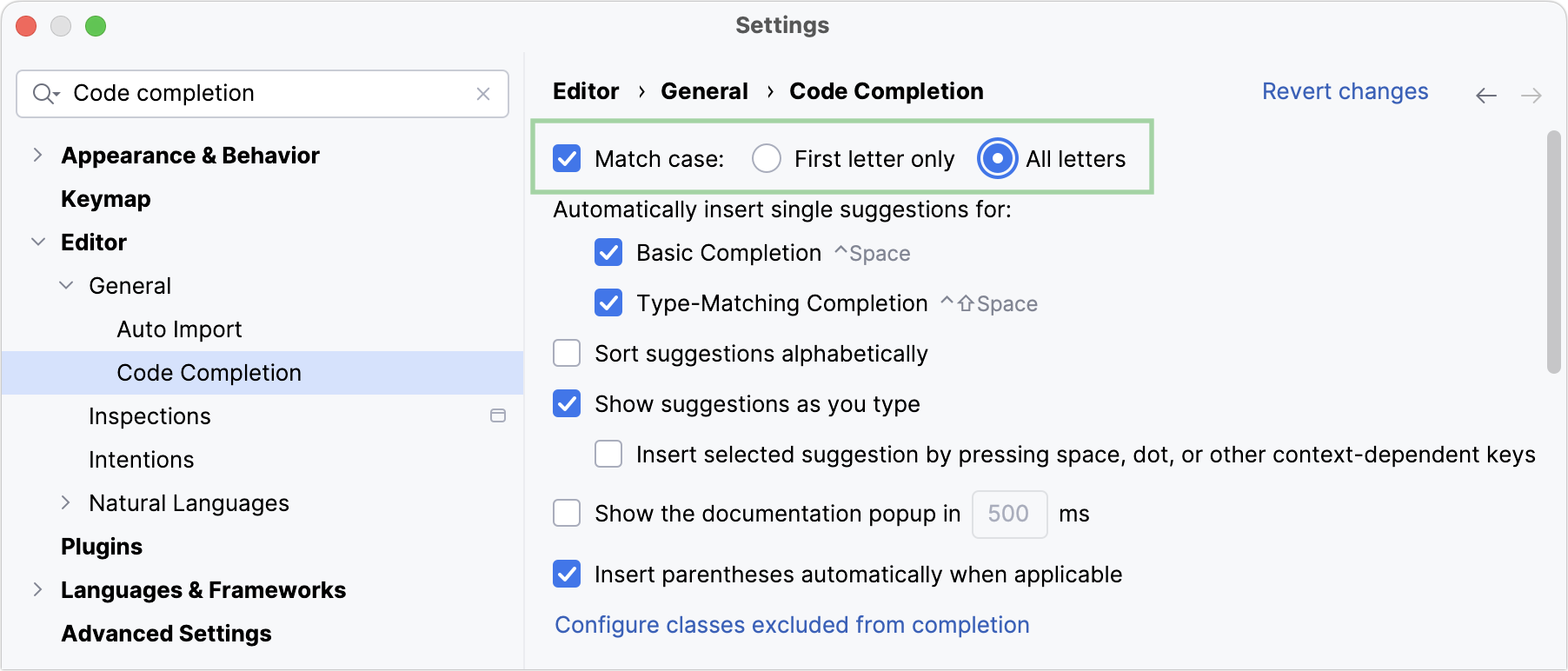Click the documentation popup delay field
Screen dimensions: 1568x671
coord(1009,514)
